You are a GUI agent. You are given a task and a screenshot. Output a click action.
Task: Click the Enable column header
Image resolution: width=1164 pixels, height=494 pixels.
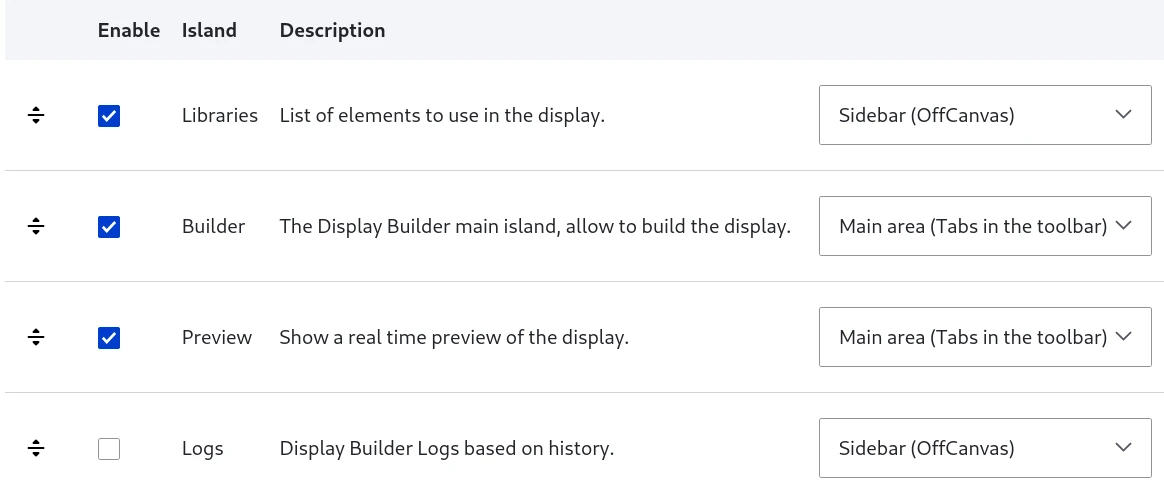click(128, 30)
